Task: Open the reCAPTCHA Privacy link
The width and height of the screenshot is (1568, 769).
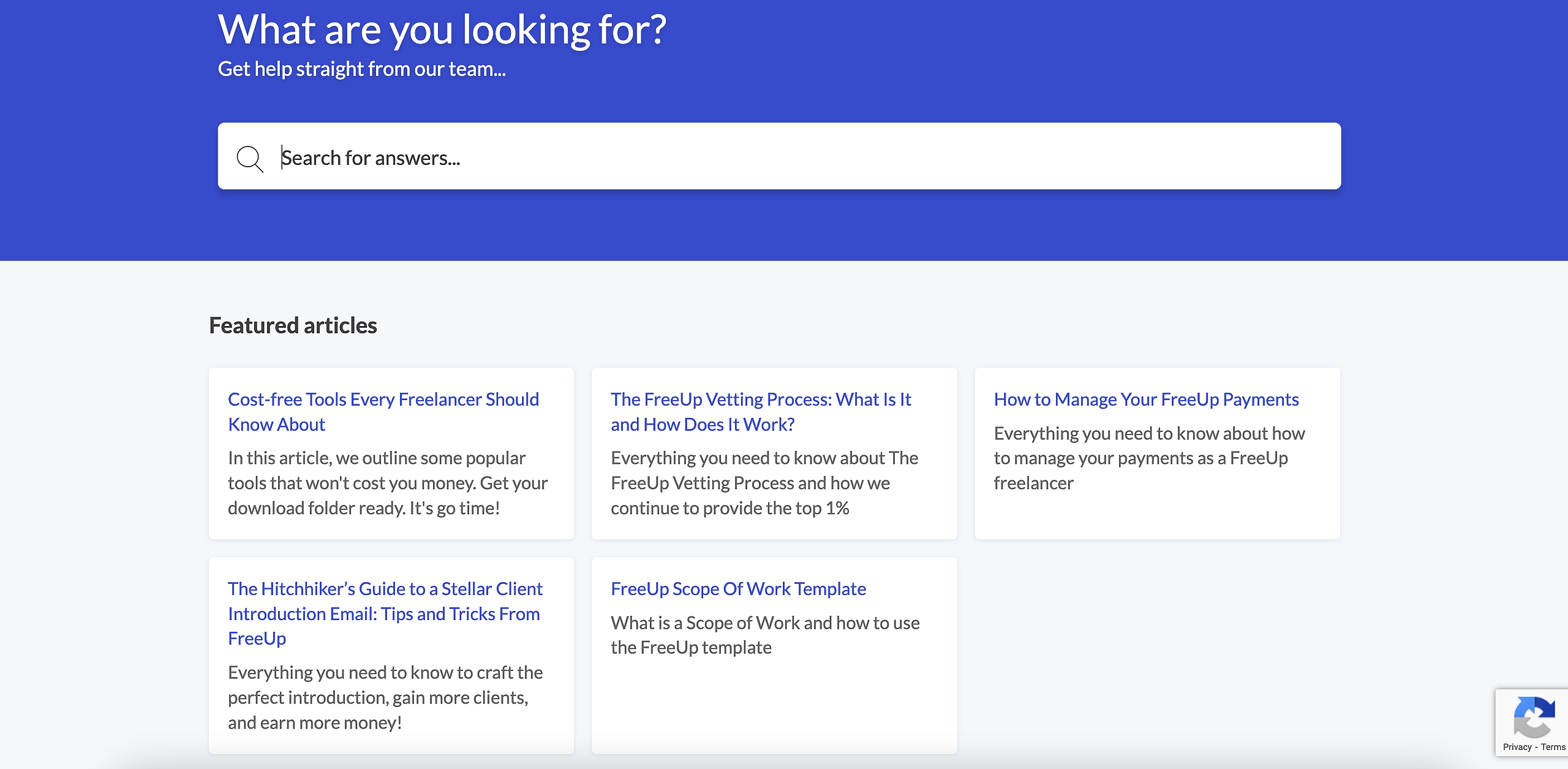Action: point(1517,747)
